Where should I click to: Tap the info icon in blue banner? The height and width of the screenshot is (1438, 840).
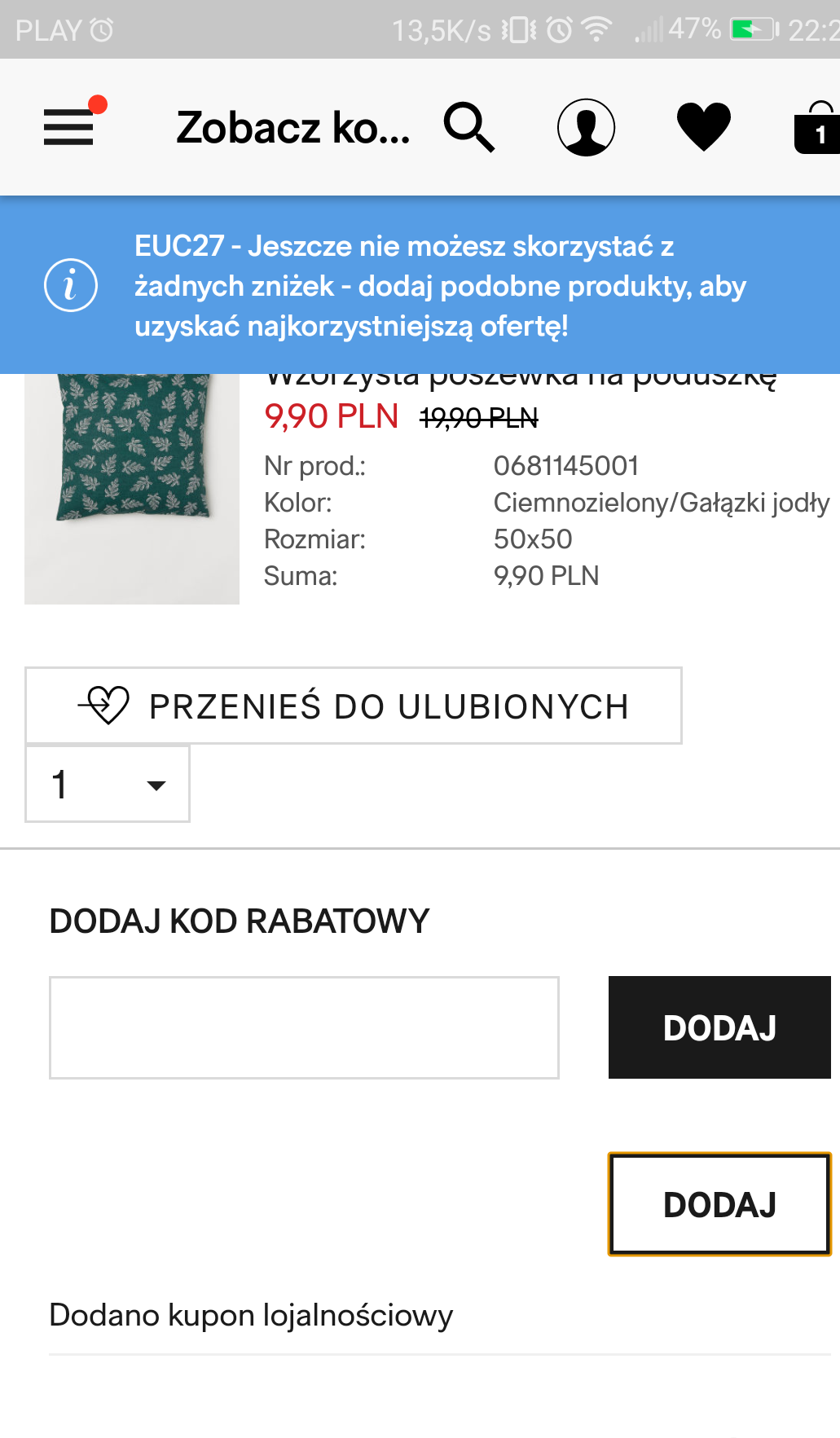coord(71,286)
